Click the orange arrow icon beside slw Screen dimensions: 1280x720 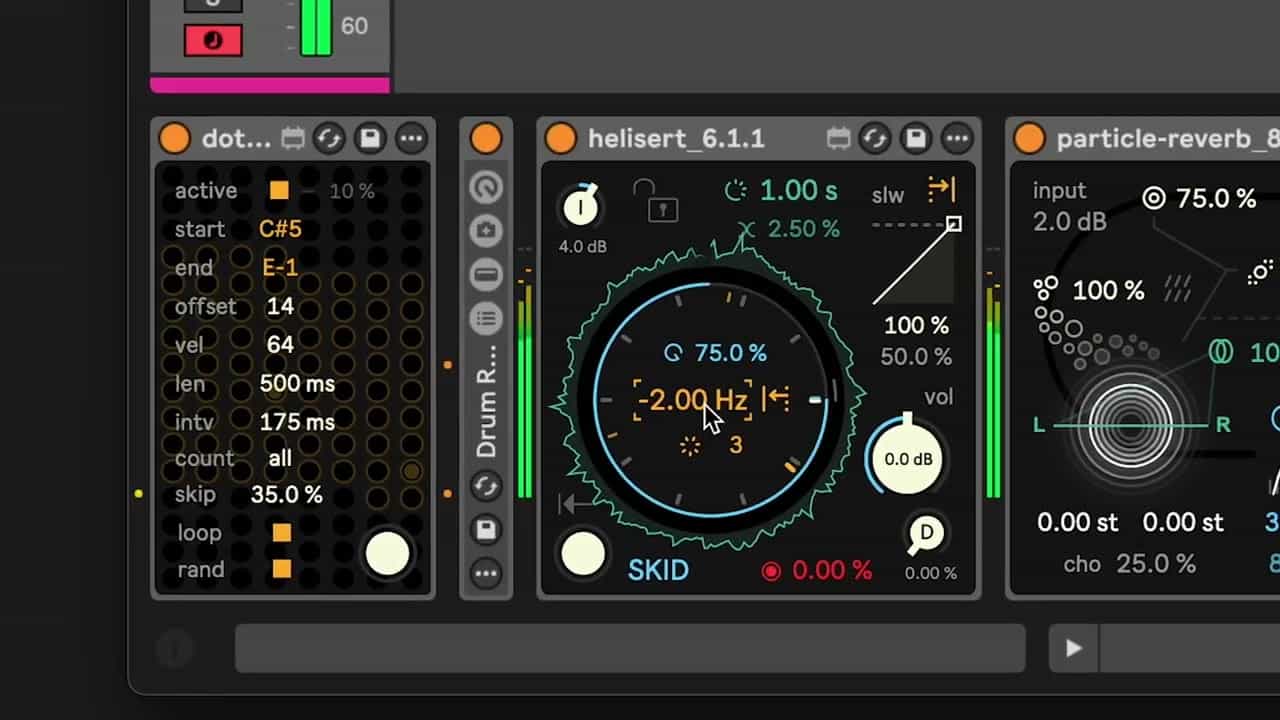point(941,188)
